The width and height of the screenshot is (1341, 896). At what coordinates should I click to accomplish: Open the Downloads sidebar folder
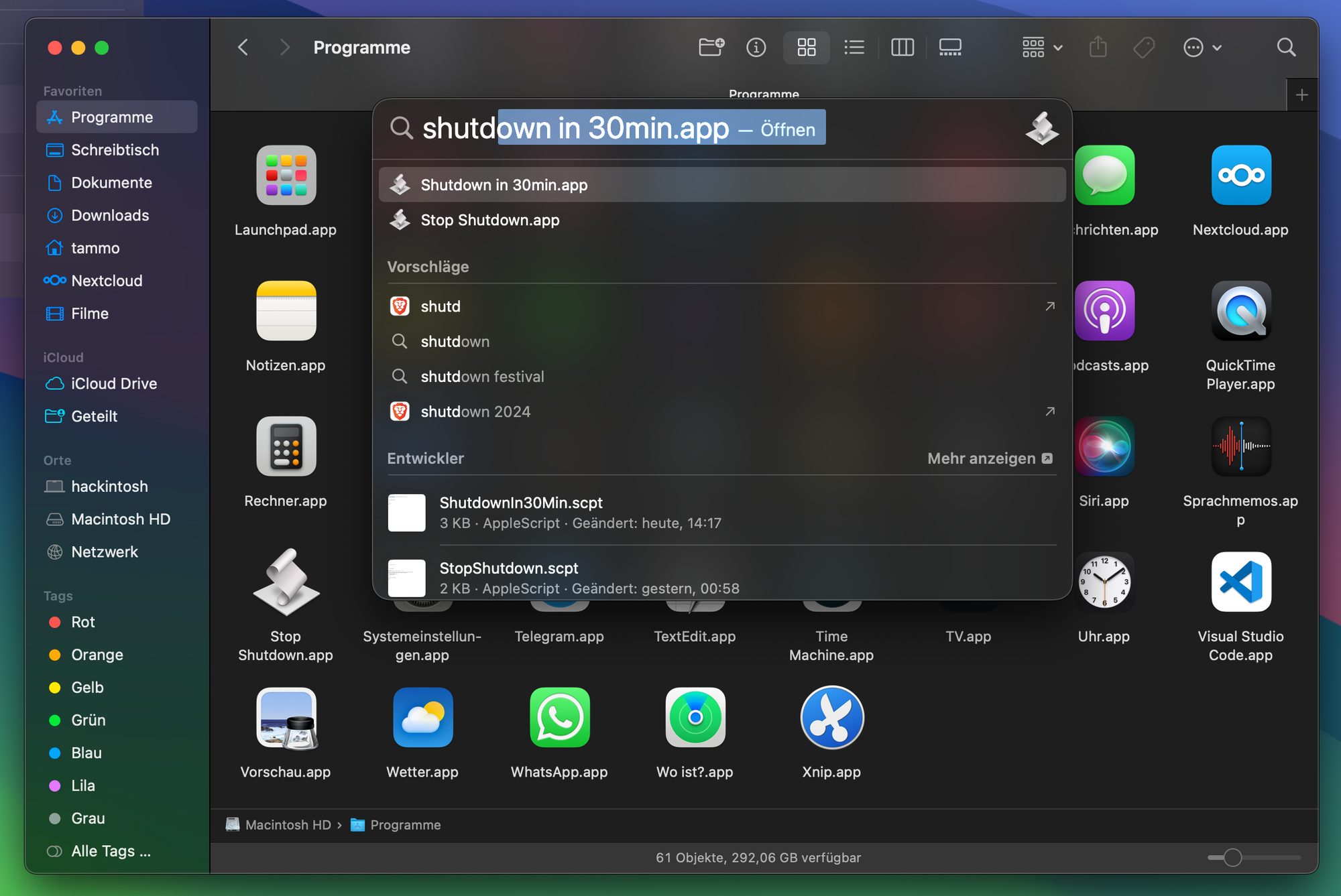(x=110, y=215)
